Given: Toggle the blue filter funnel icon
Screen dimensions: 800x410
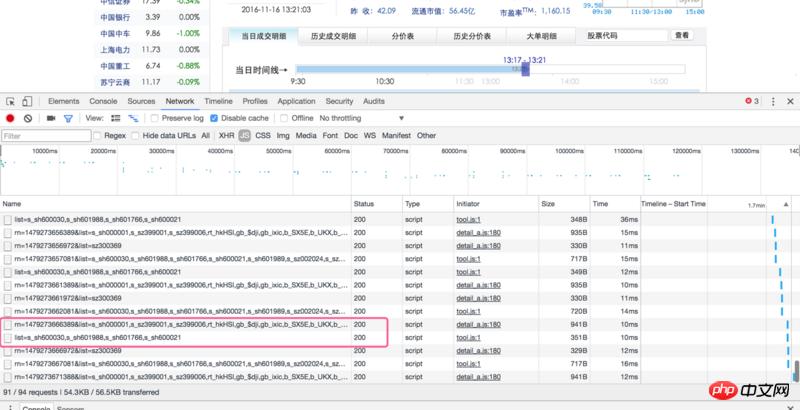Looking at the screenshot, I should tap(68, 118).
